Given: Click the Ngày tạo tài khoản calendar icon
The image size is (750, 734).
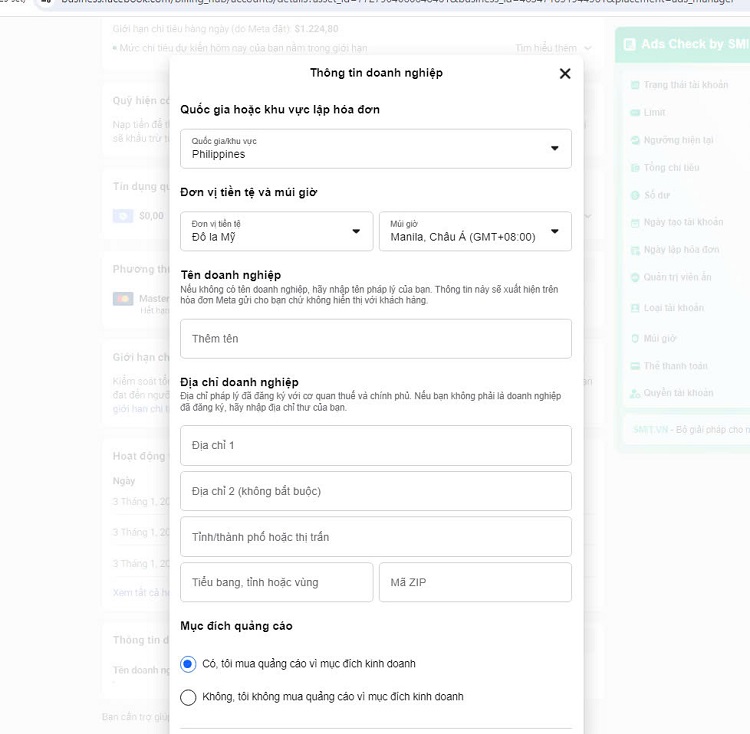Looking at the screenshot, I should point(635,222).
